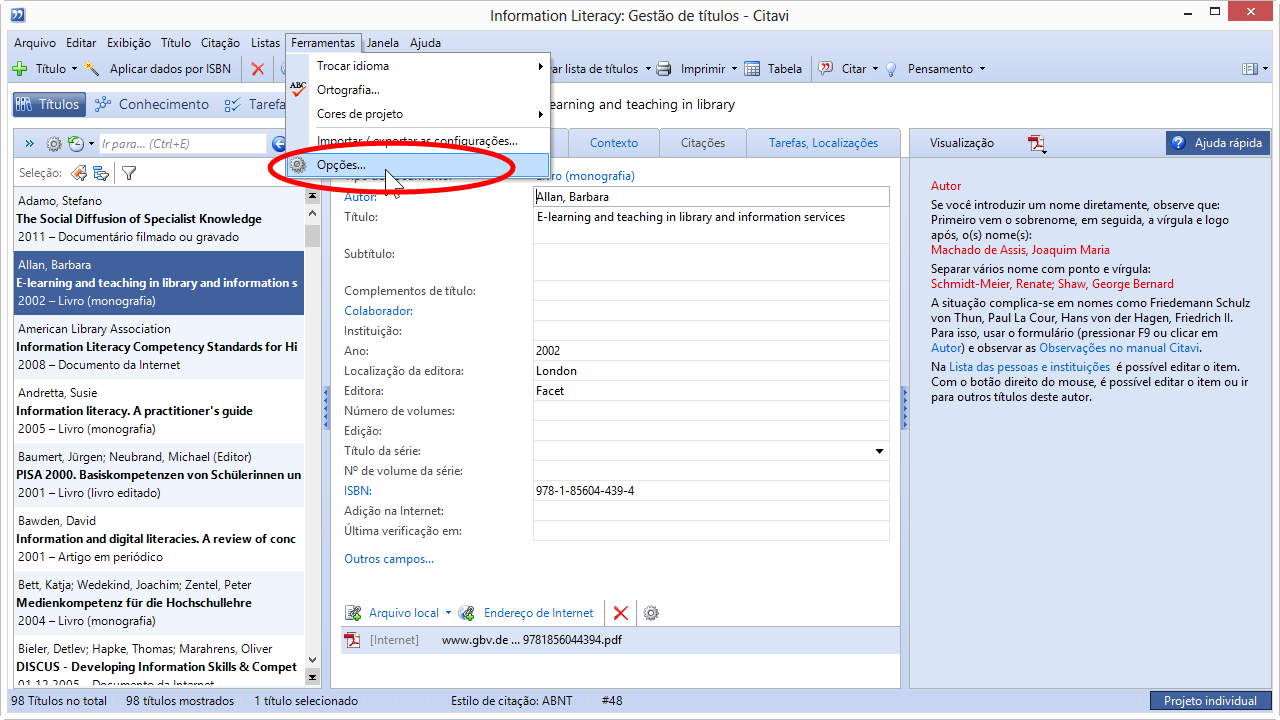Click the Projeto individual status button
The image size is (1280, 720).
(x=1211, y=701)
